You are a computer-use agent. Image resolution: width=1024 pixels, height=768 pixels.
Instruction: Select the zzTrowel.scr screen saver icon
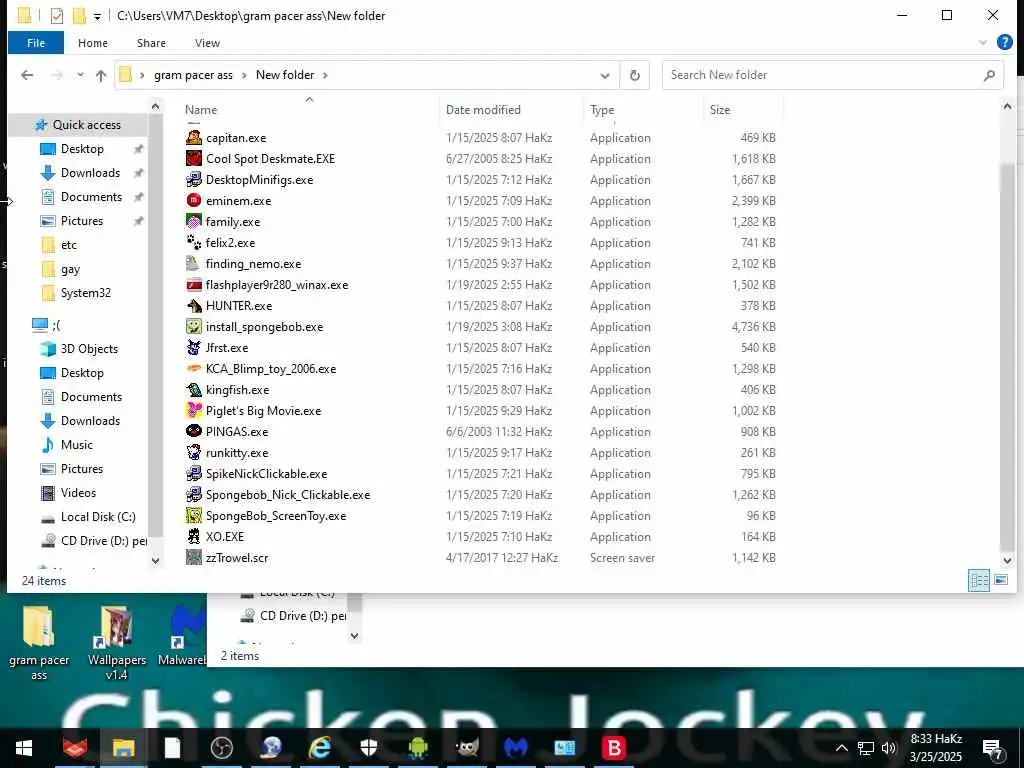point(193,558)
